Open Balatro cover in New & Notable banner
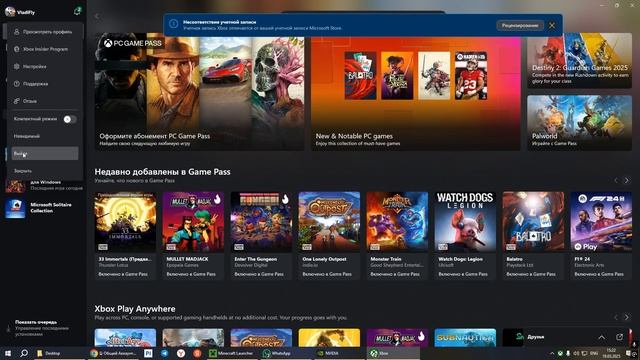The image size is (640, 360). click(x=360, y=76)
